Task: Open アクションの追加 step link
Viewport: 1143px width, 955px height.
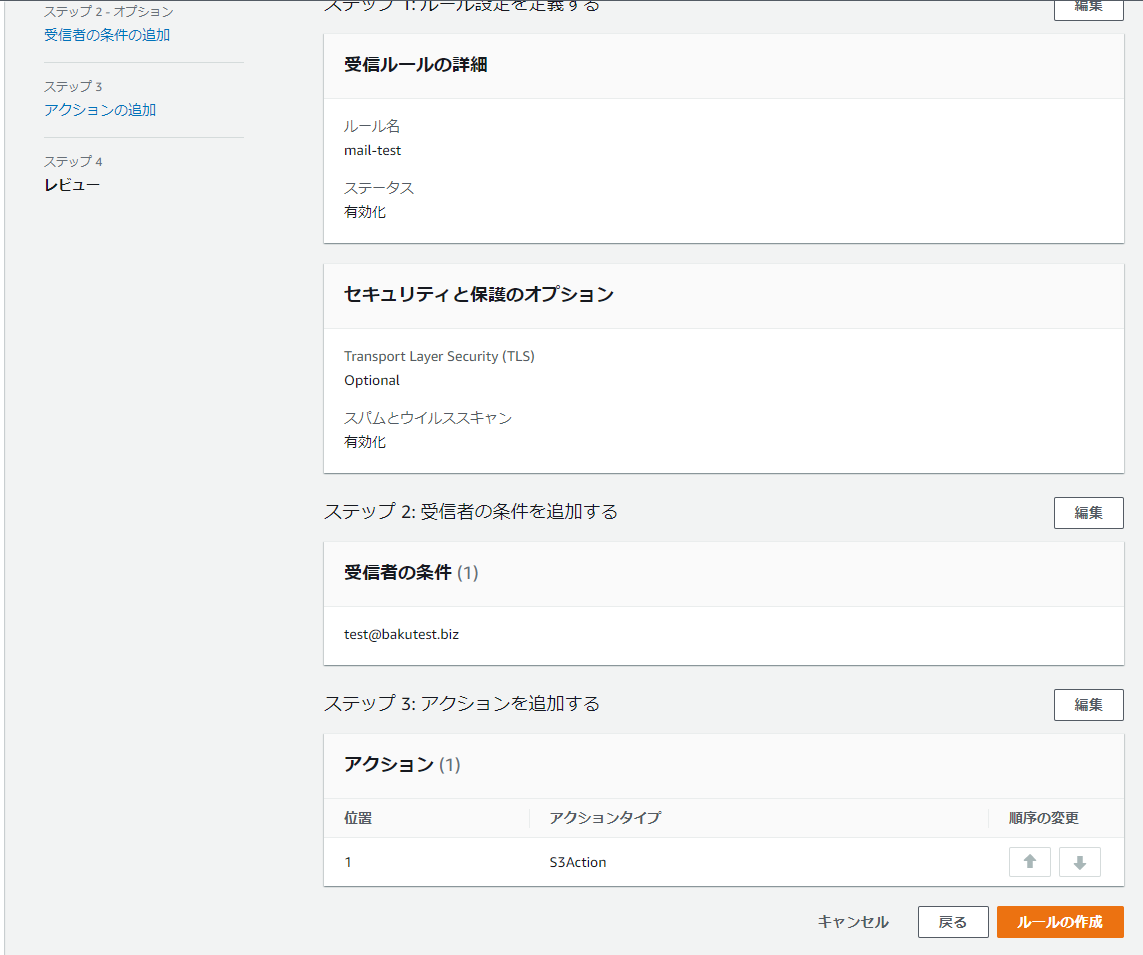Action: tap(100, 109)
